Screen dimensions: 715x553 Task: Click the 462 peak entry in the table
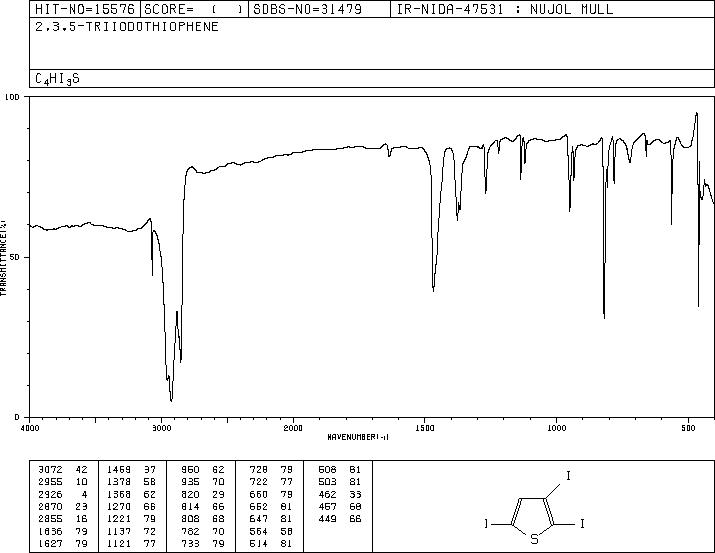(327, 494)
